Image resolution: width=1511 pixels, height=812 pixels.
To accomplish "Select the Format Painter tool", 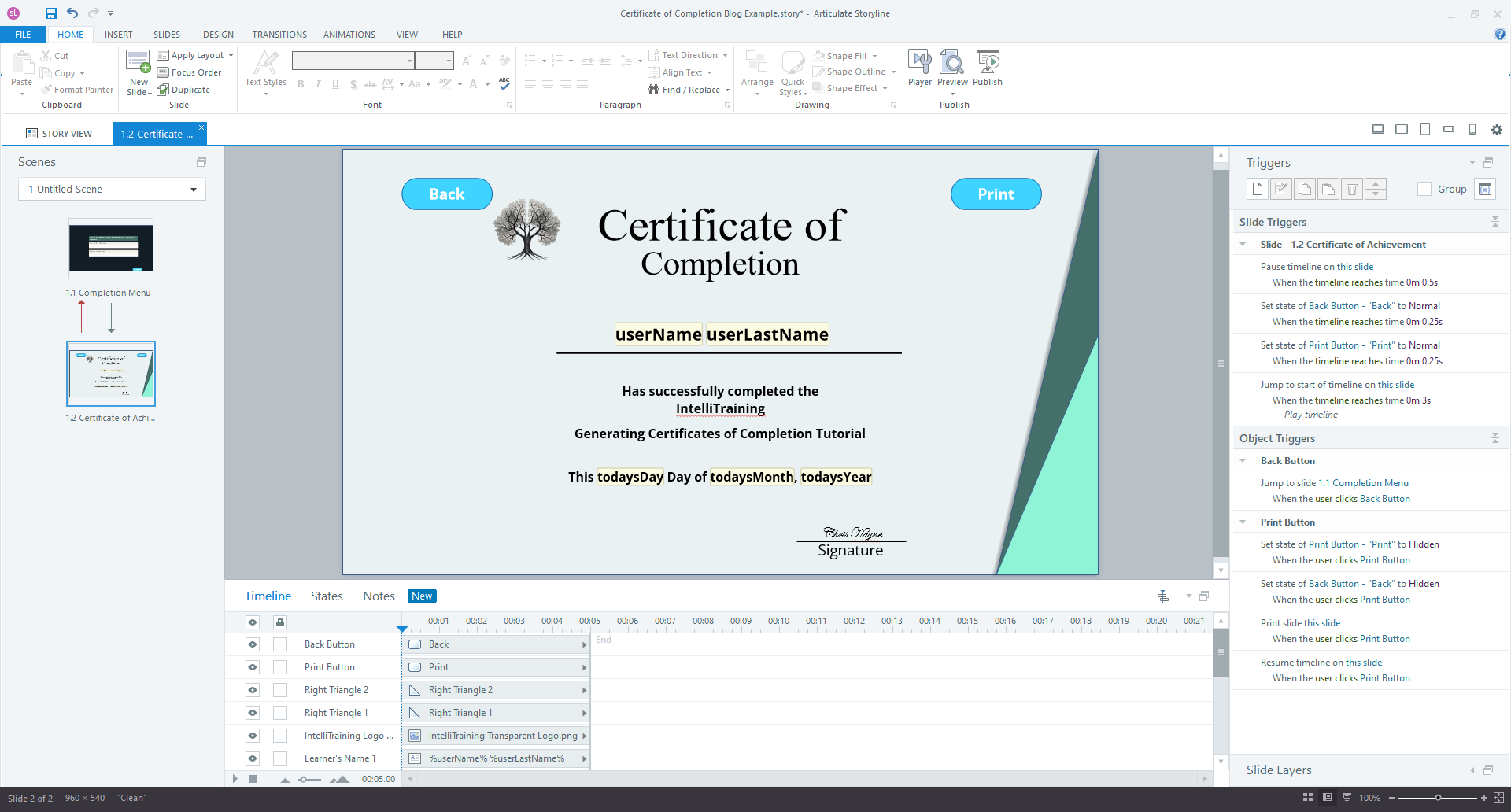I will (77, 90).
